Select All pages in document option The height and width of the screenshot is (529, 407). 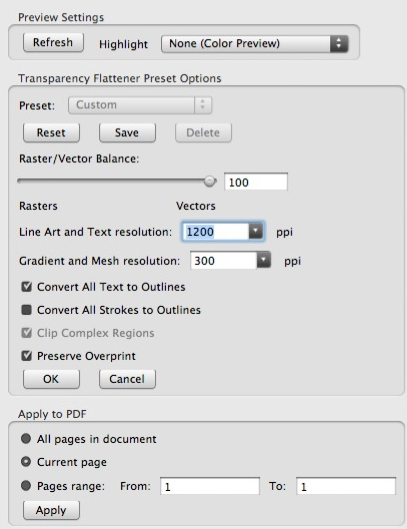[26, 439]
